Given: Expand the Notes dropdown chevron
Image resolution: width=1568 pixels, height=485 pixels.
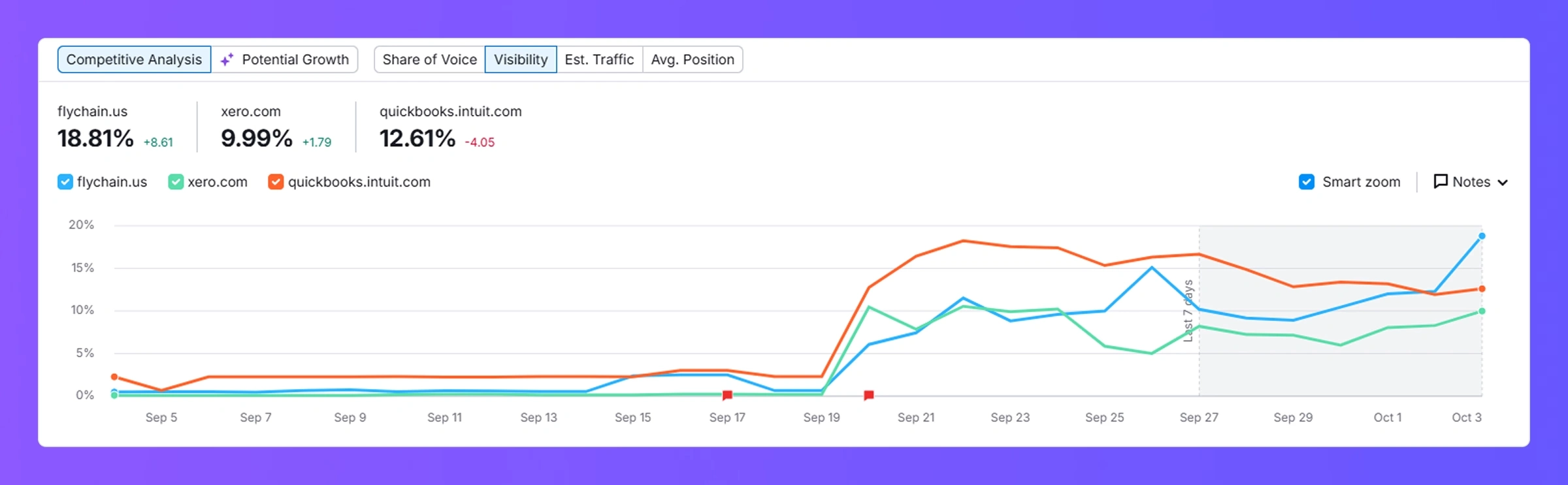Looking at the screenshot, I should coord(1503,183).
